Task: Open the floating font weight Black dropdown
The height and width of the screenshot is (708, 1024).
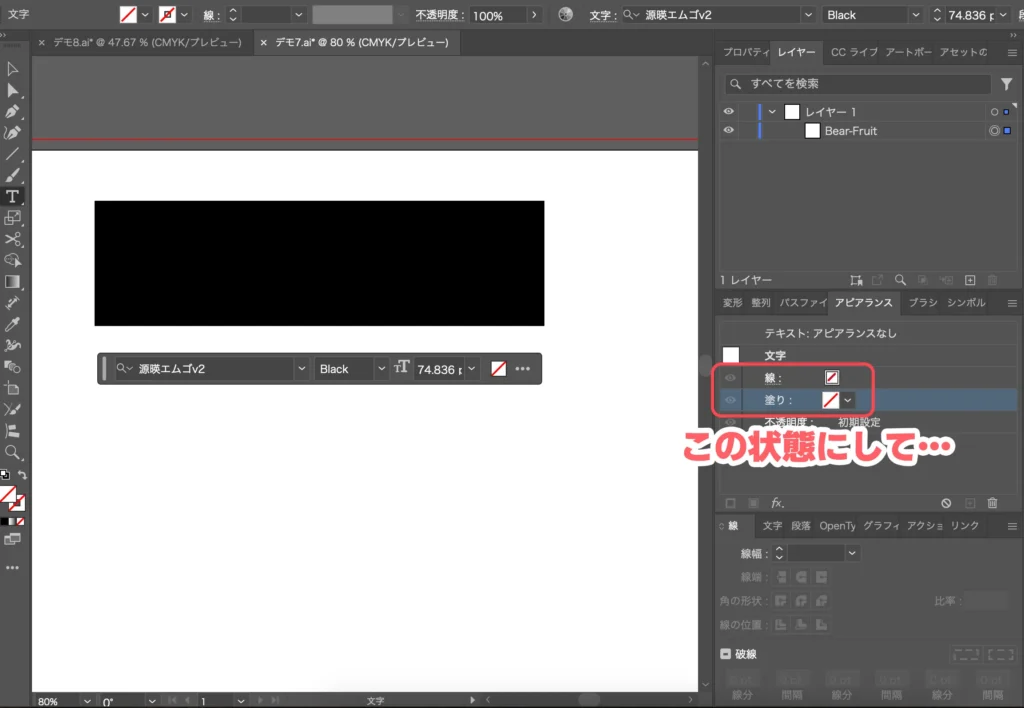Action: (380, 369)
